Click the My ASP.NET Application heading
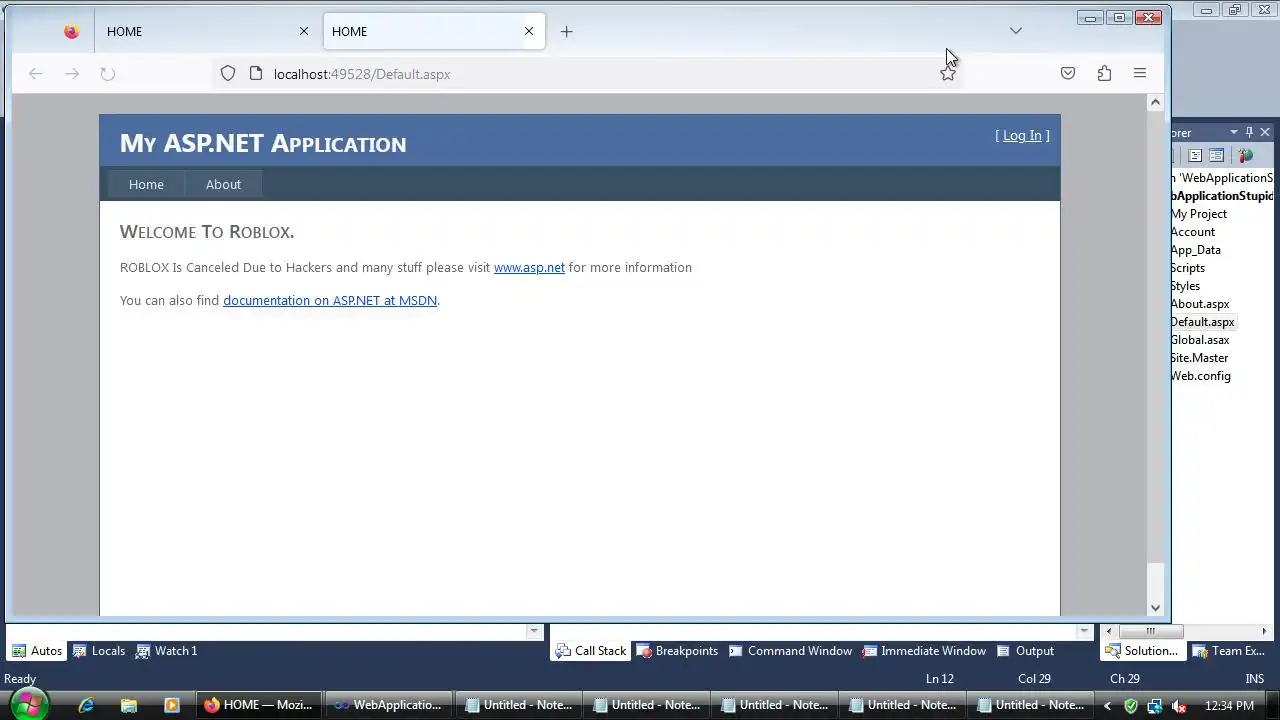 263,143
